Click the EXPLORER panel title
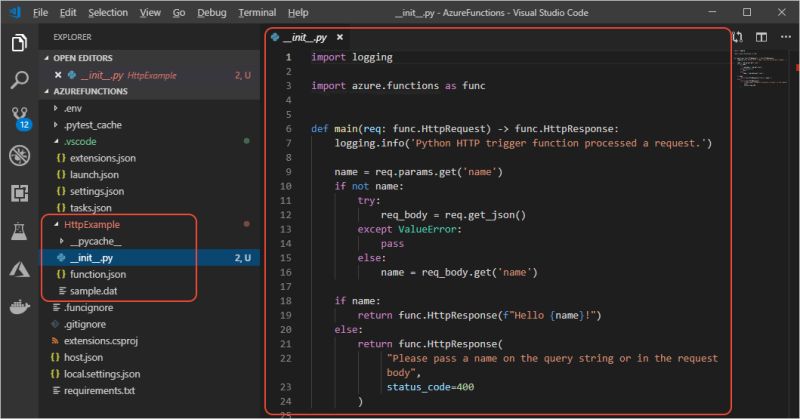This screenshot has width=800, height=419. pyautogui.click(x=72, y=37)
